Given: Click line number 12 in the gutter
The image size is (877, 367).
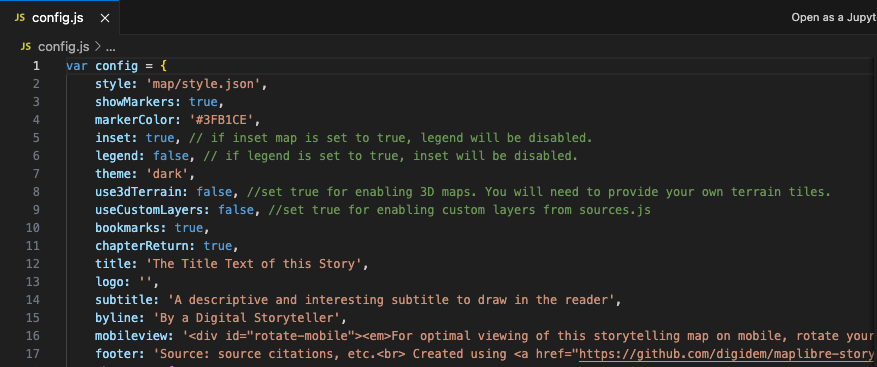Looking at the screenshot, I should (x=33, y=264).
